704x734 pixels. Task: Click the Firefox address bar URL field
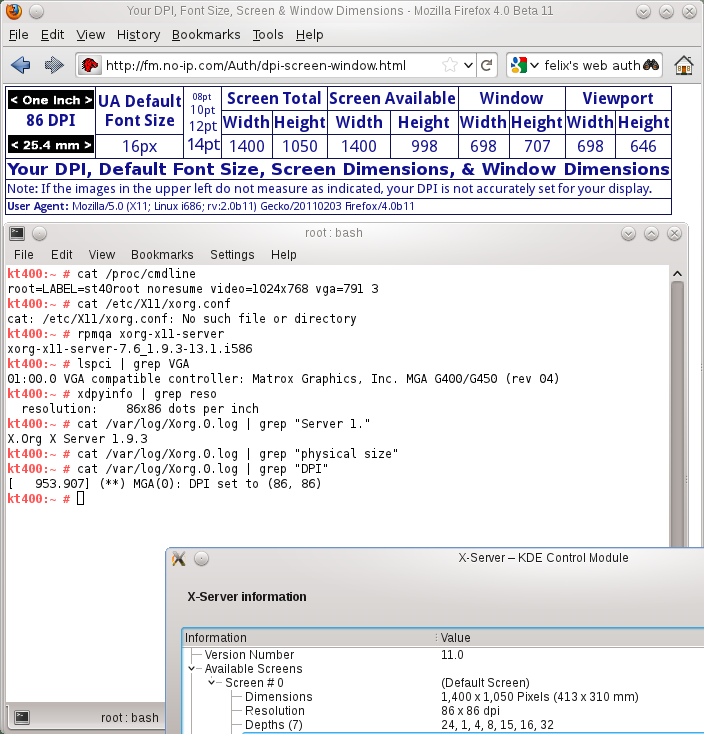pos(270,65)
